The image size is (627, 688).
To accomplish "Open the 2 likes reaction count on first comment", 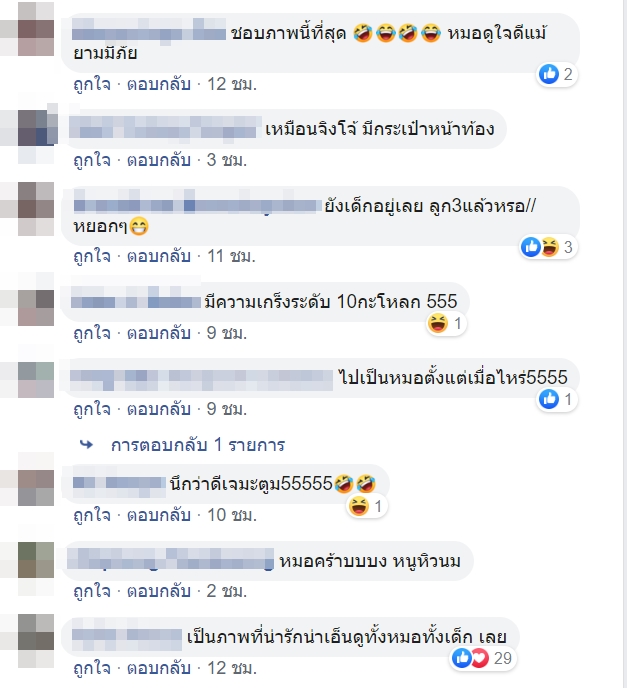I will click(x=557, y=74).
